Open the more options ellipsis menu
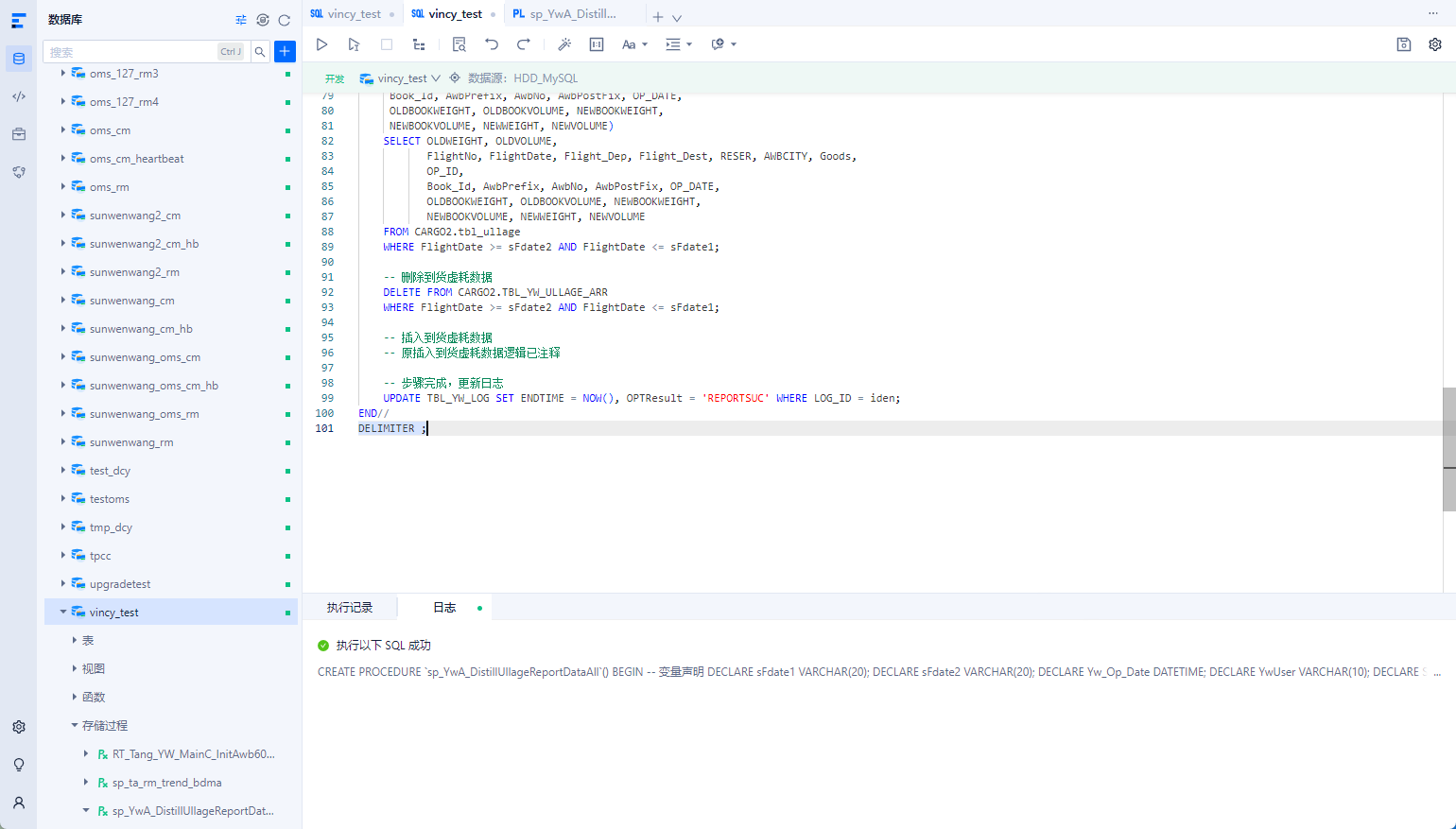The image size is (1456, 829). pyautogui.click(x=1433, y=13)
